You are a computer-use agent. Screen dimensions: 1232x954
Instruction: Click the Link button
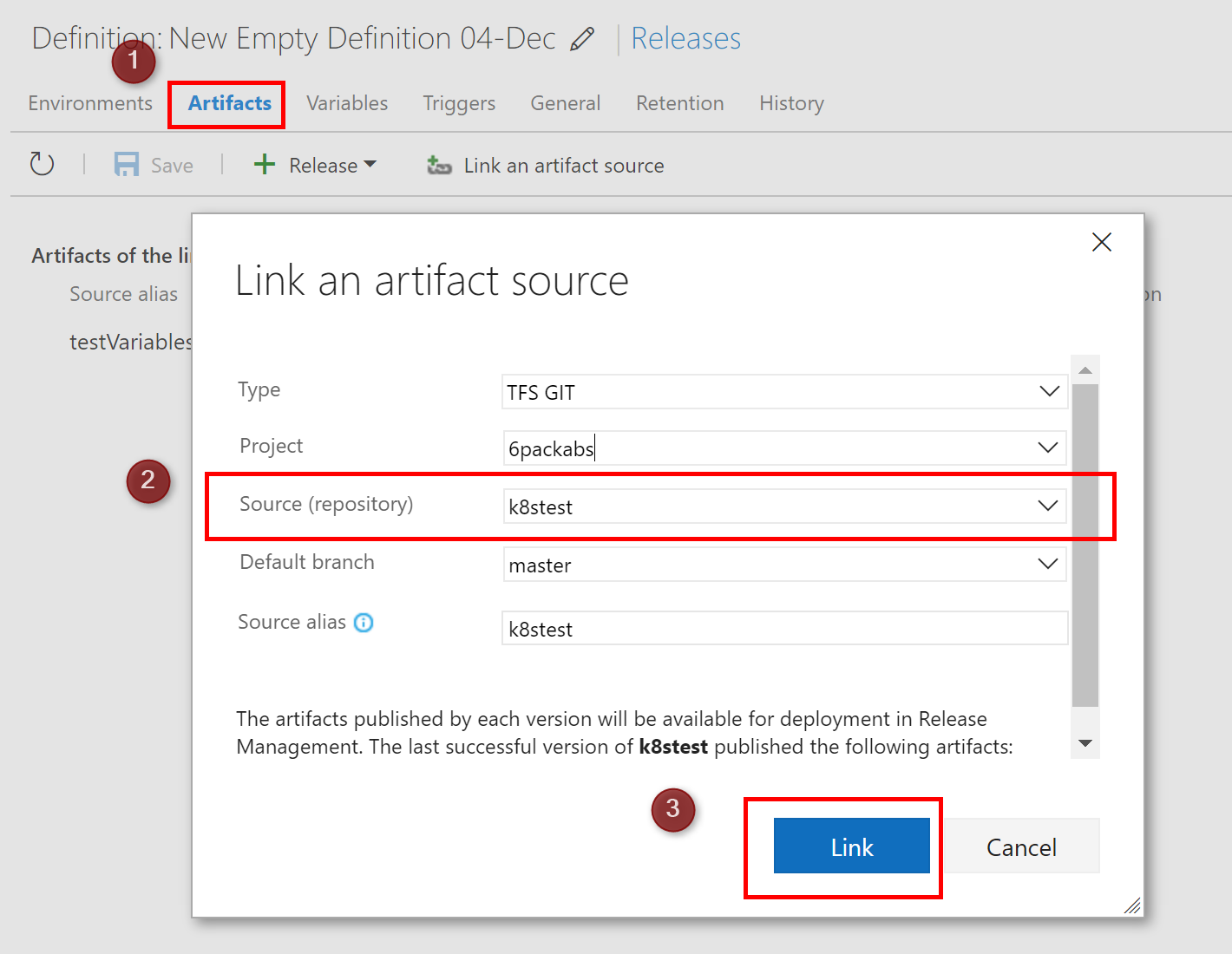click(x=852, y=846)
